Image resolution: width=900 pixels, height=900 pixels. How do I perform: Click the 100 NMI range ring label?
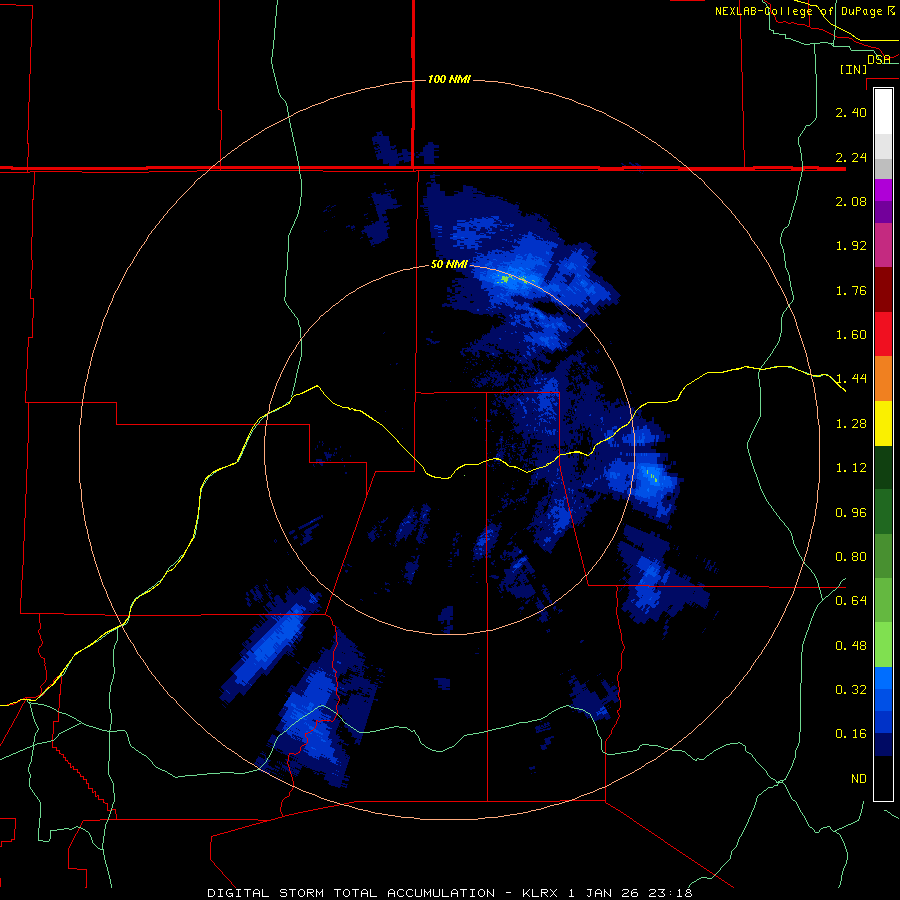(449, 79)
